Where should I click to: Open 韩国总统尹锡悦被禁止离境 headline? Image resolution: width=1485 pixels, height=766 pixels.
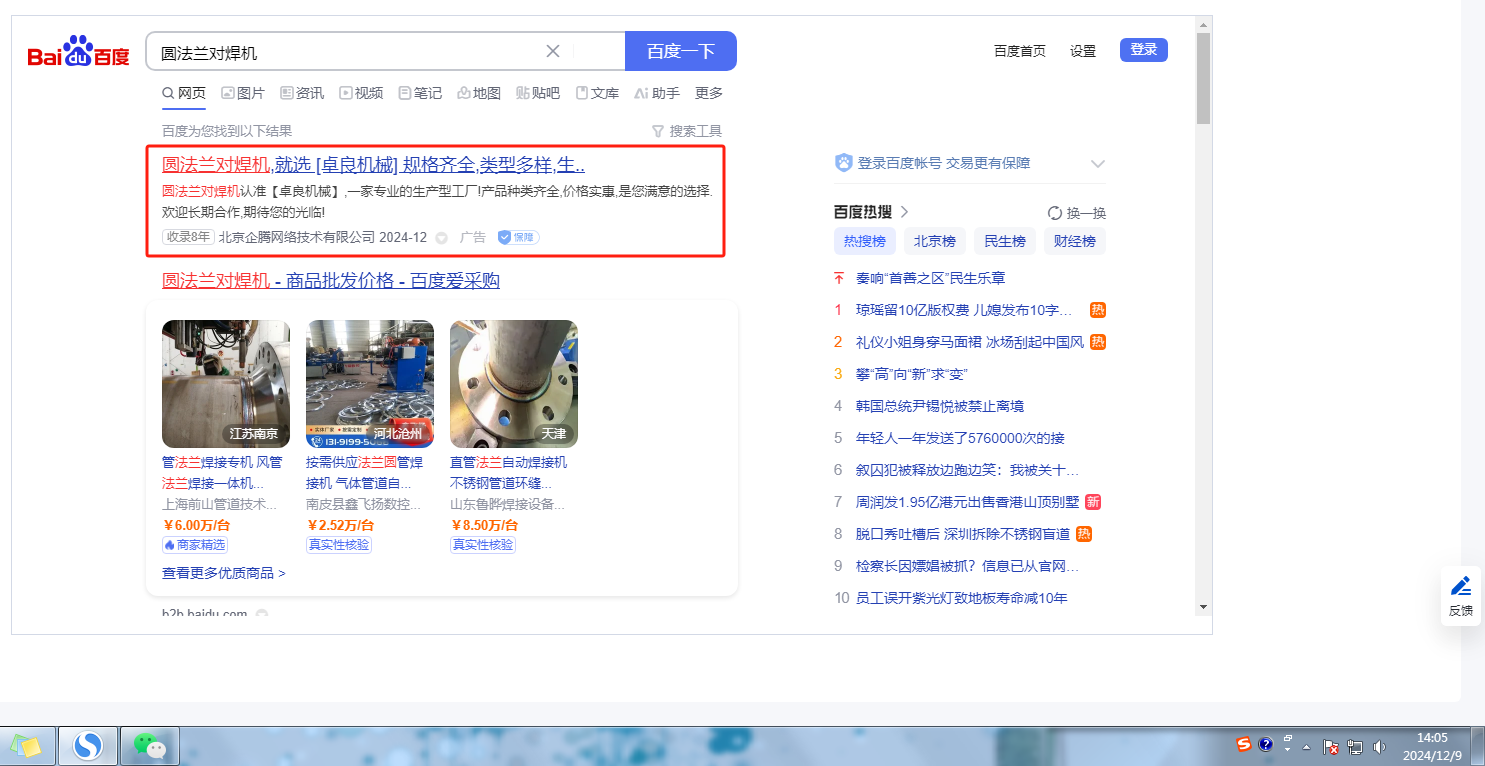point(940,406)
